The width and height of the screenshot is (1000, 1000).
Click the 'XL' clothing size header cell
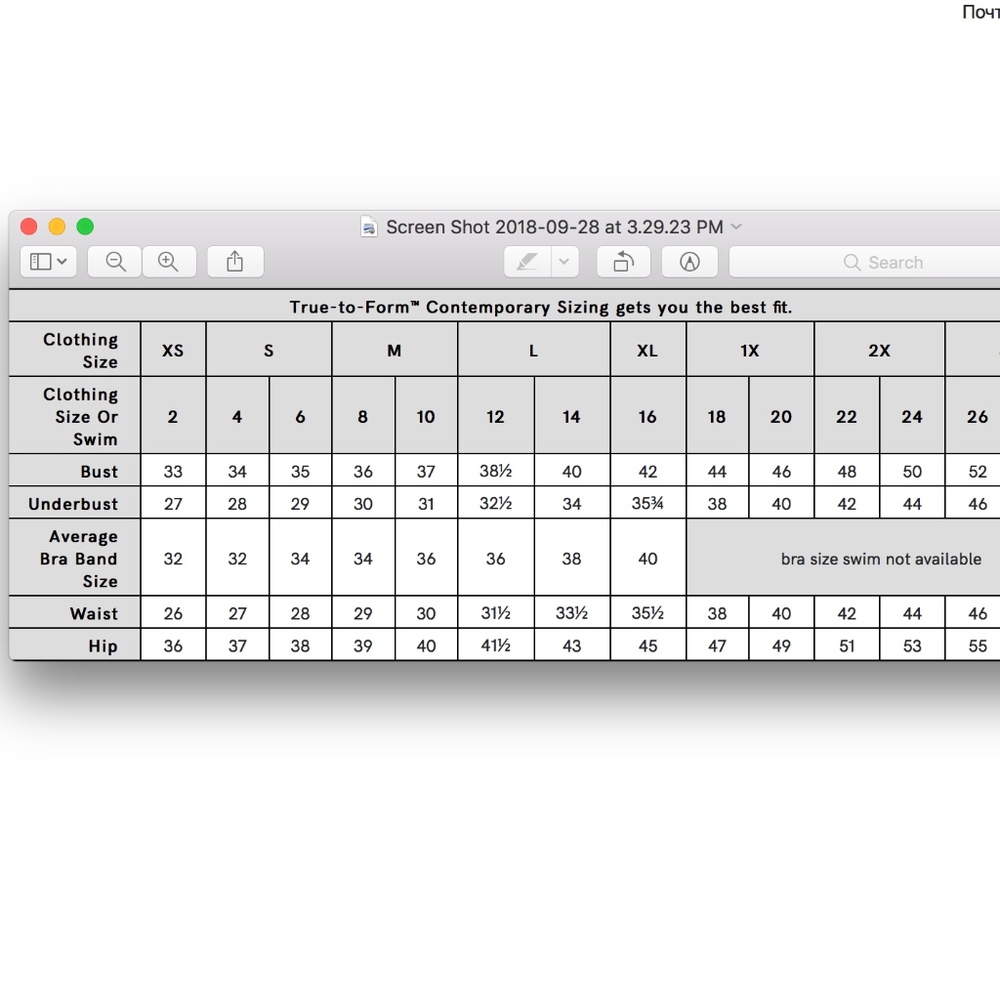pyautogui.click(x=647, y=350)
